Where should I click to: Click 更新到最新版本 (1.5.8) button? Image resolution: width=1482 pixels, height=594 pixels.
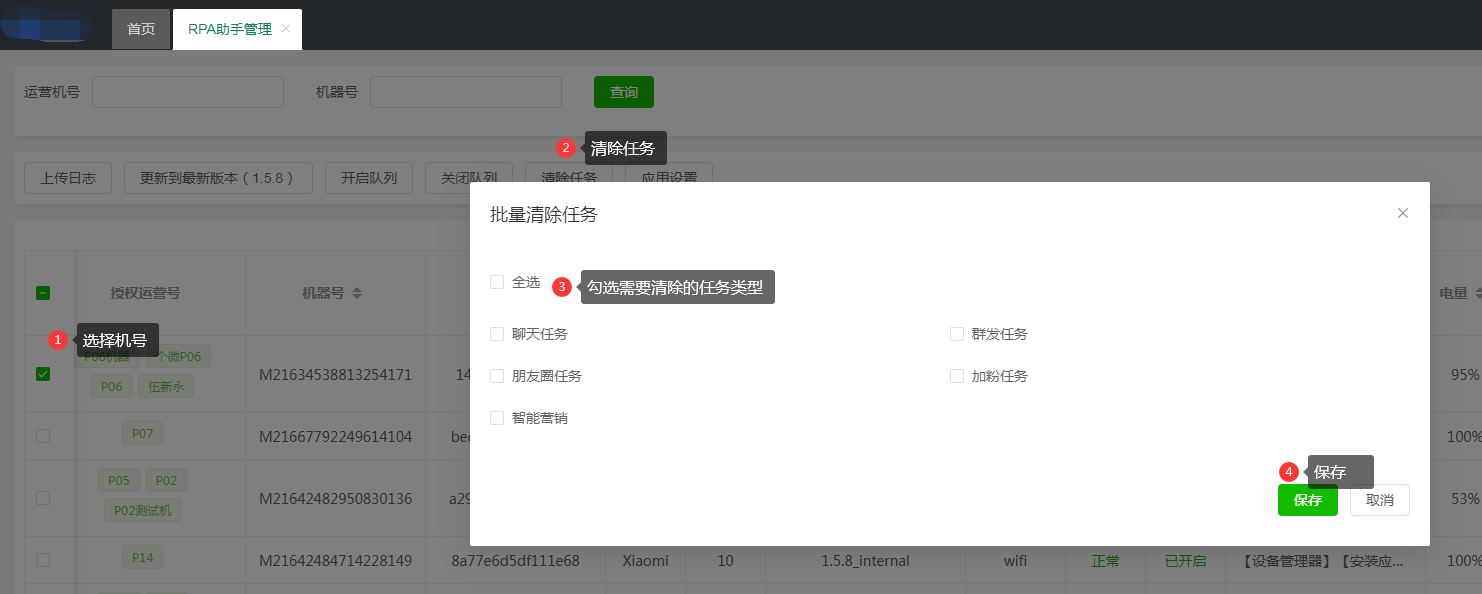tap(218, 178)
